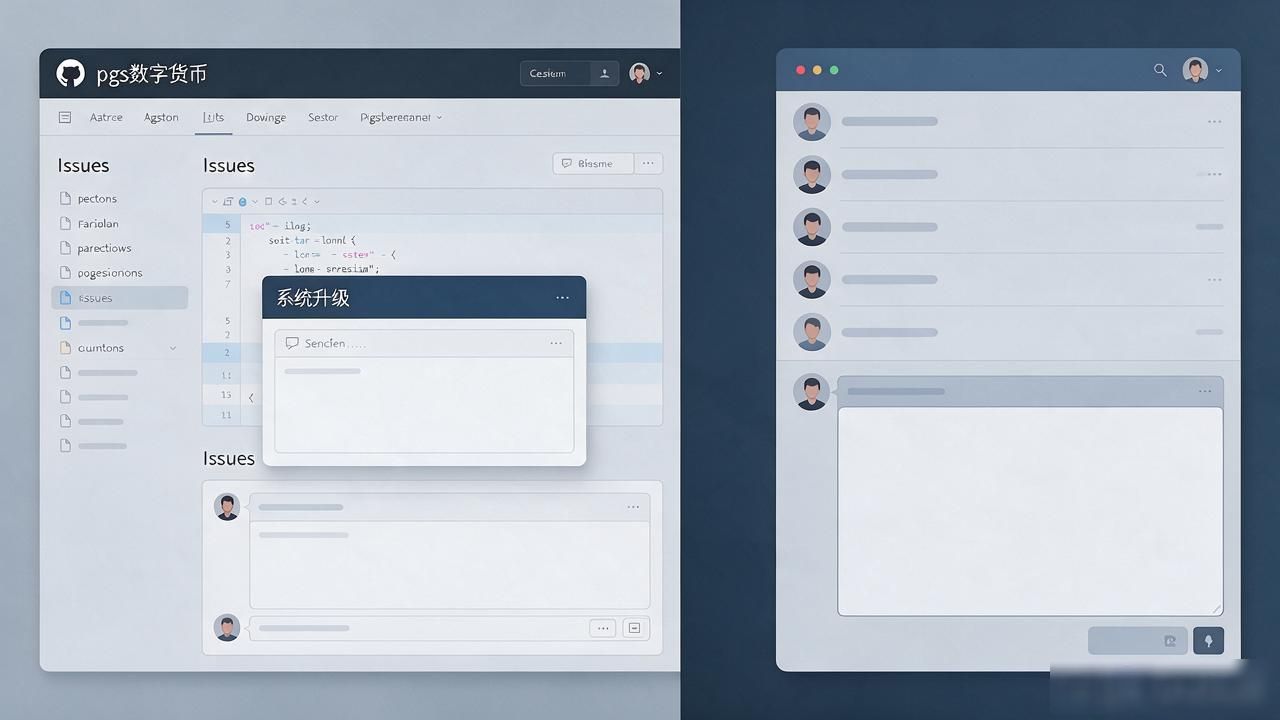The image size is (1280, 720).
Task: Click the file icon beside parectiows
Action: pyautogui.click(x=65, y=248)
